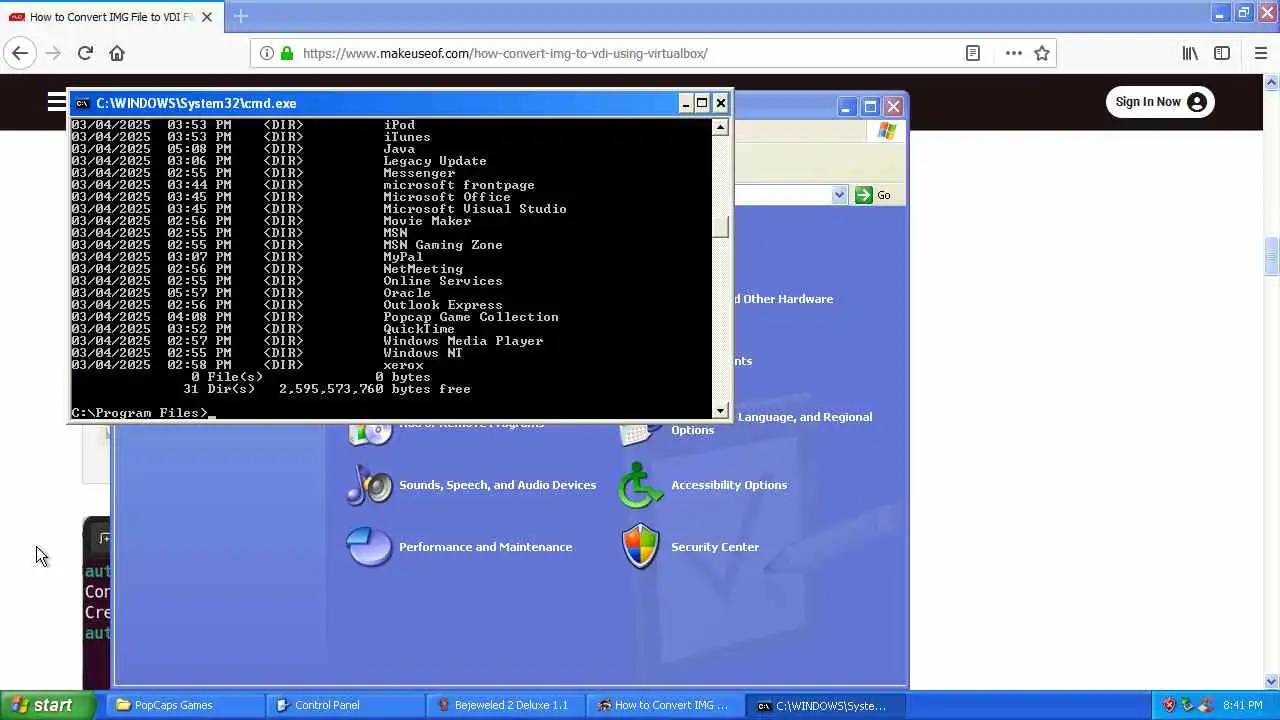Maximize the cmd.exe window

[x=702, y=103]
